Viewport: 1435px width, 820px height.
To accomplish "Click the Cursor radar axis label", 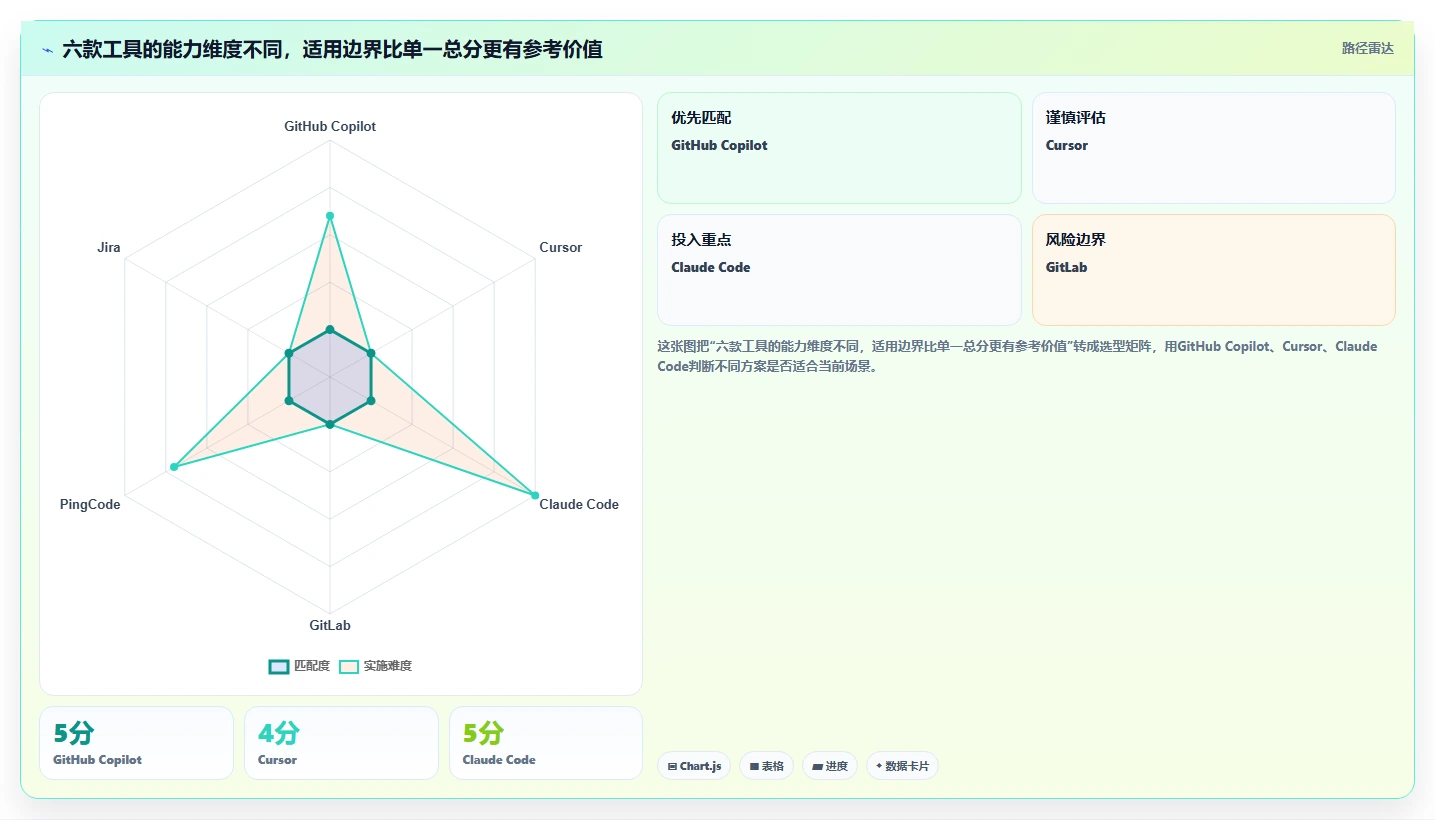I will tap(560, 247).
